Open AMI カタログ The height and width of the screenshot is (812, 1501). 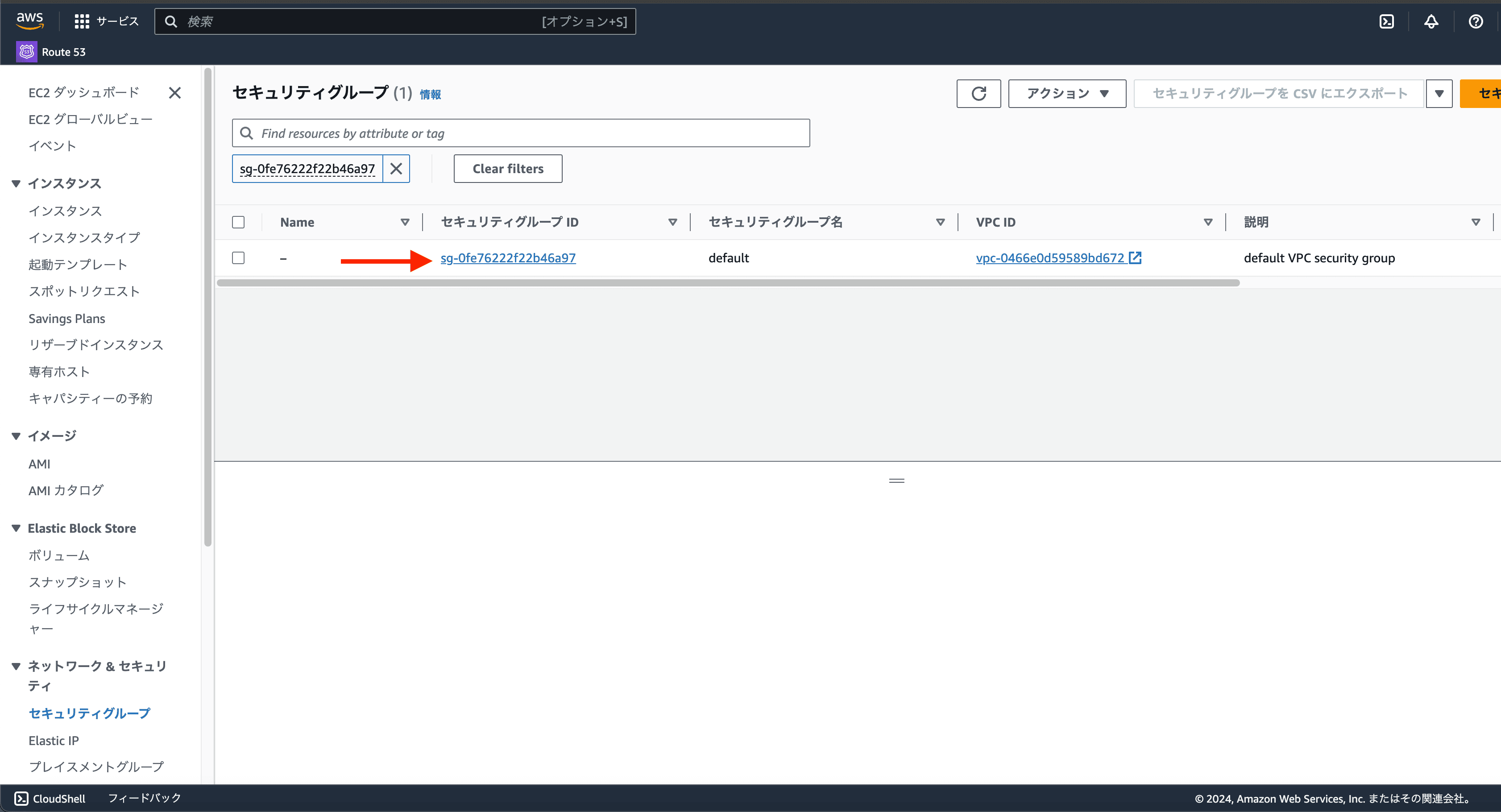point(66,490)
